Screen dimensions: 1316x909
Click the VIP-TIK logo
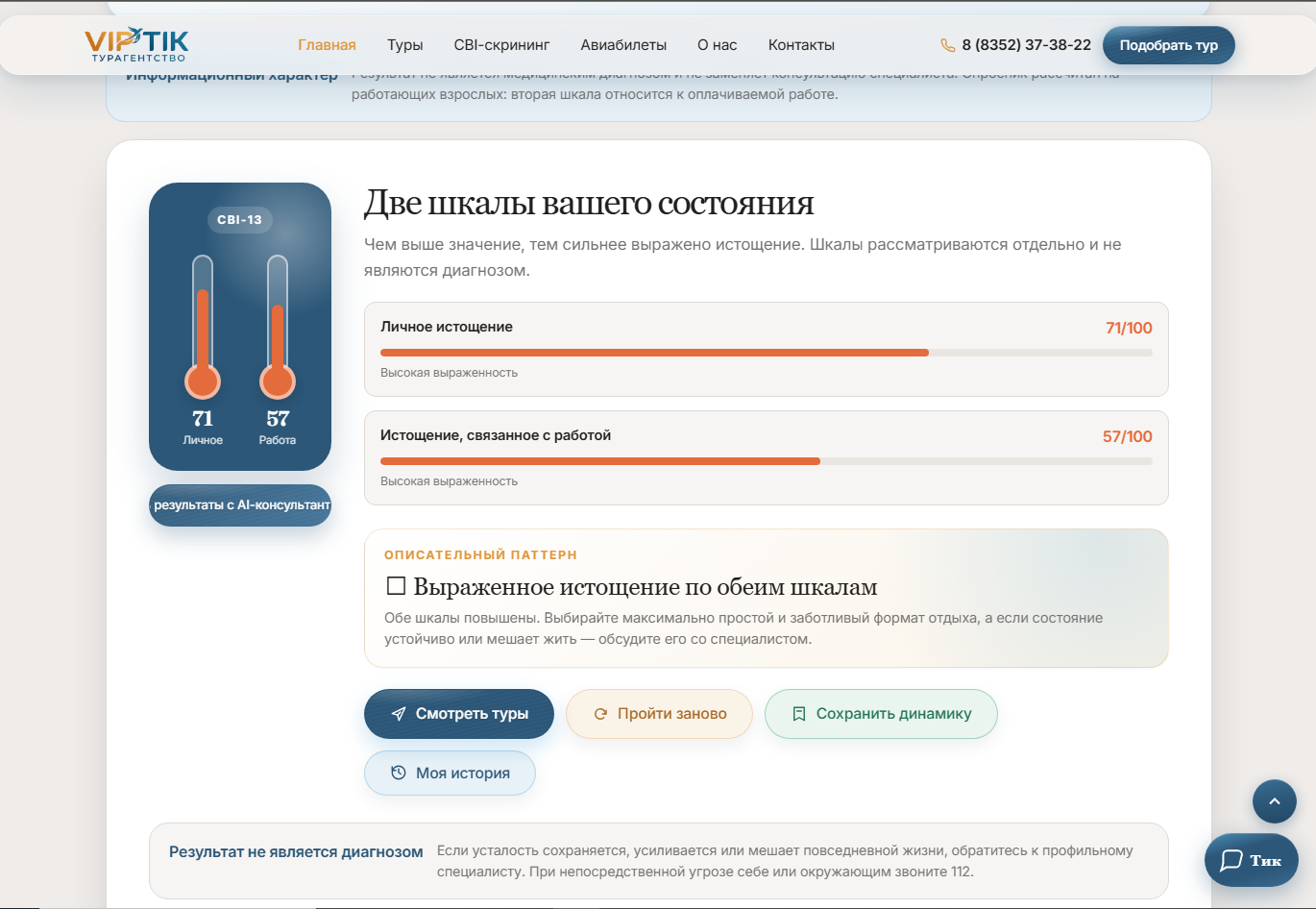[x=136, y=45]
